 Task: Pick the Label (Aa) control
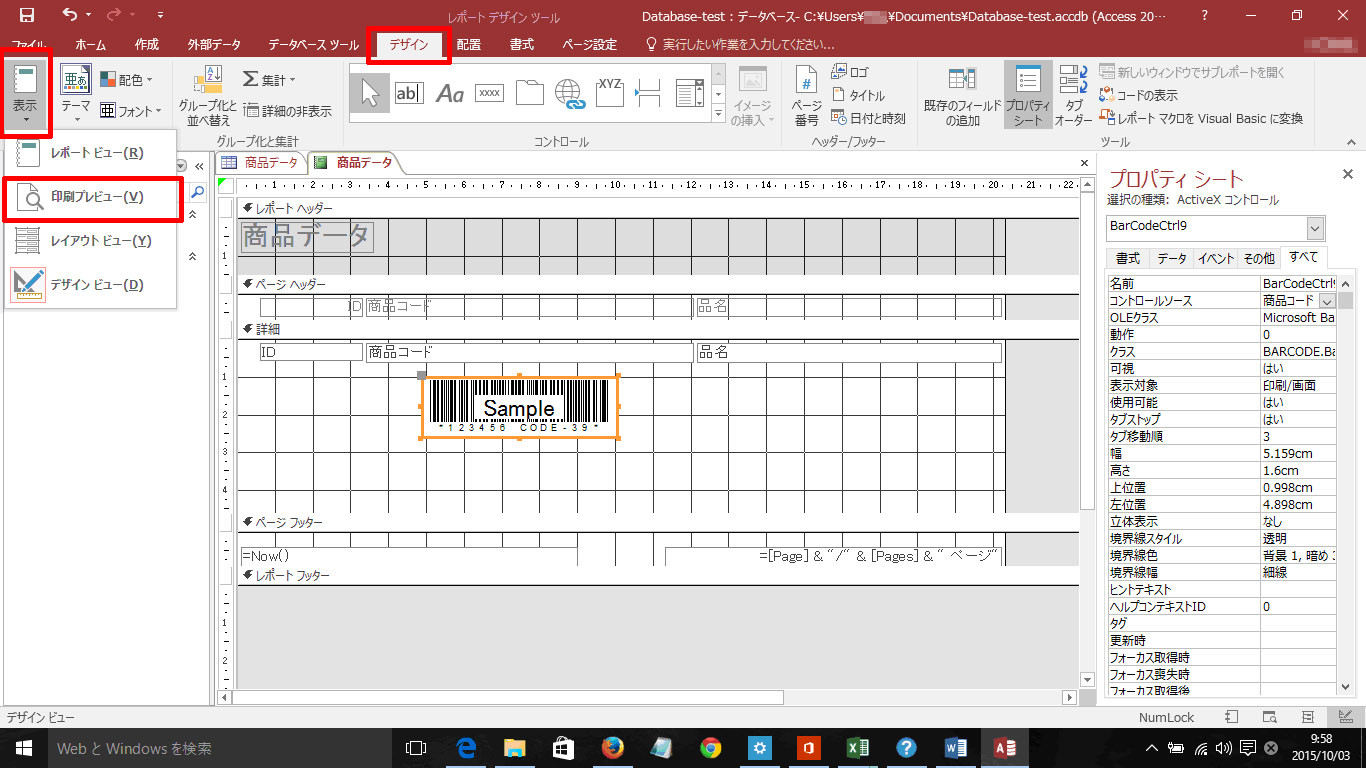click(450, 93)
